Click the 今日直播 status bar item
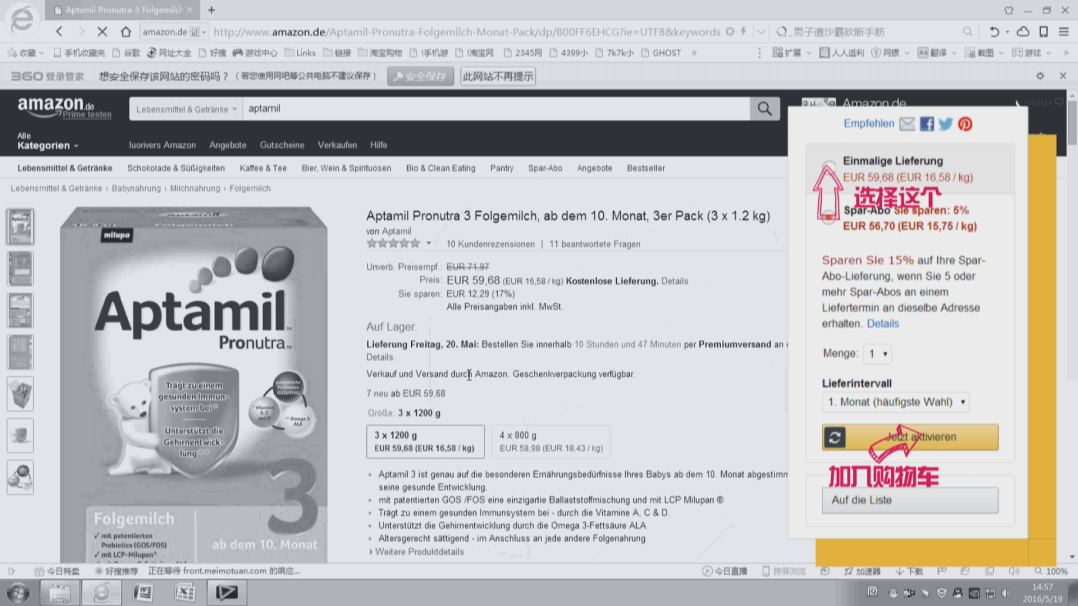 (x=725, y=571)
